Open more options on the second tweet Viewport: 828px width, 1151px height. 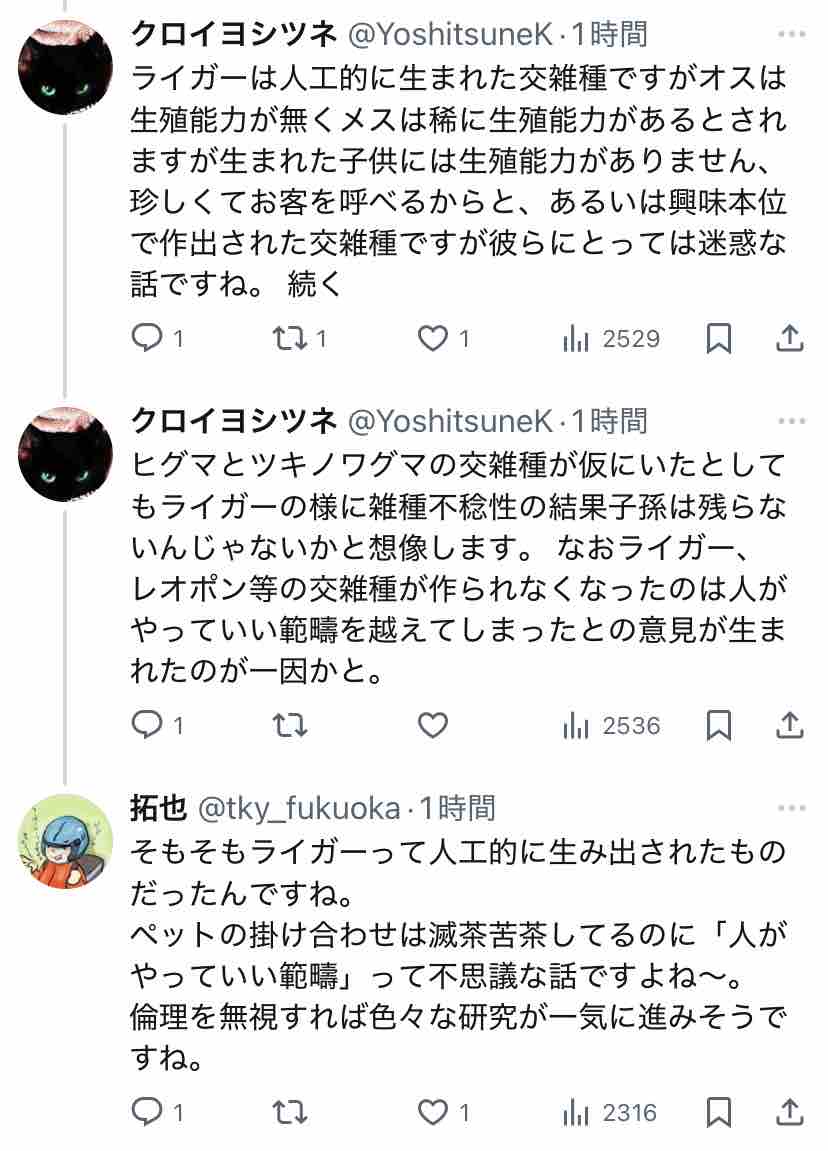click(x=791, y=421)
